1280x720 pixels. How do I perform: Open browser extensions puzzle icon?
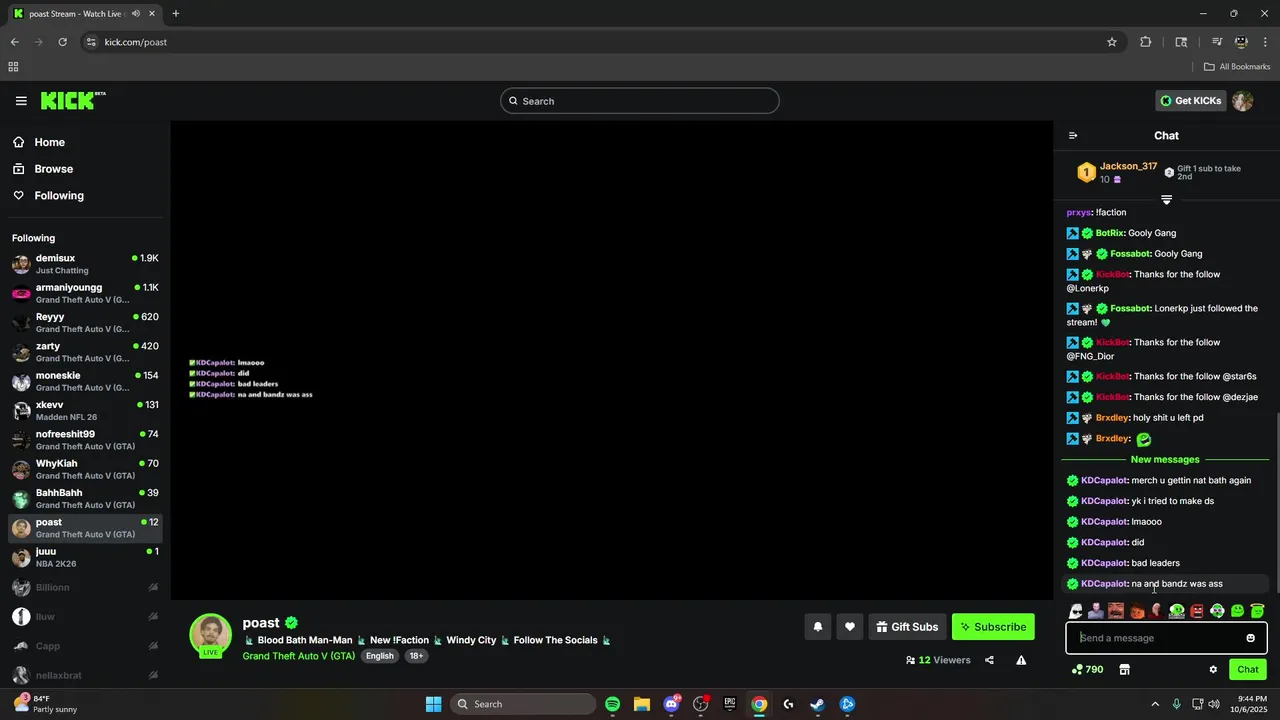[1145, 42]
